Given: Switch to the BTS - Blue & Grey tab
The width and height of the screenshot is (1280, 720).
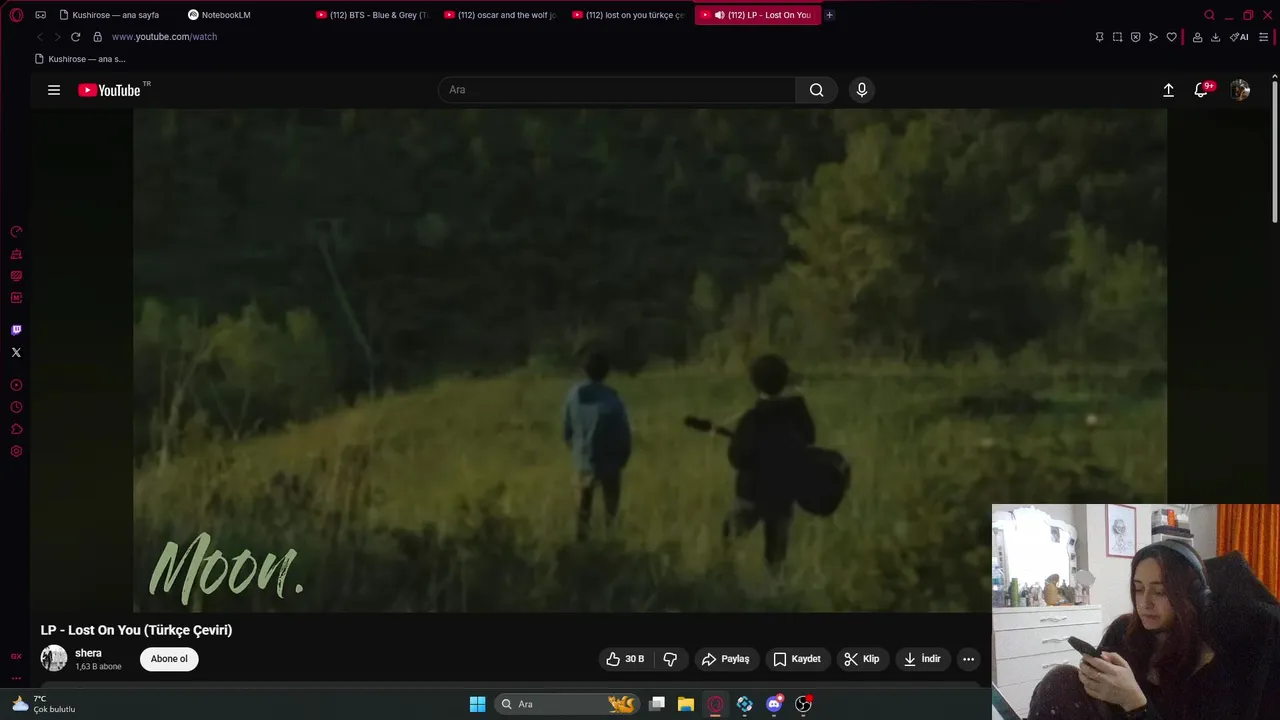Looking at the screenshot, I should [x=373, y=15].
